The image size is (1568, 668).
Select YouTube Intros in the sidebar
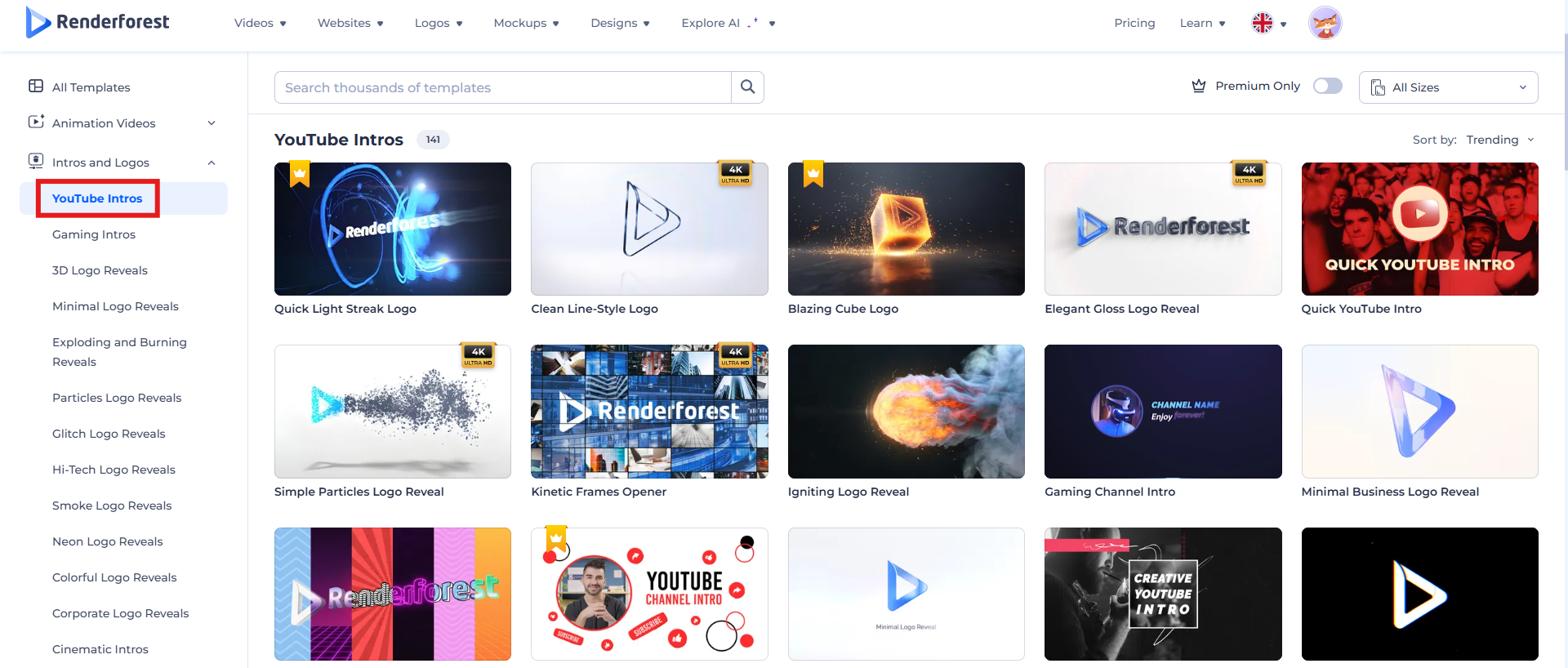(97, 198)
